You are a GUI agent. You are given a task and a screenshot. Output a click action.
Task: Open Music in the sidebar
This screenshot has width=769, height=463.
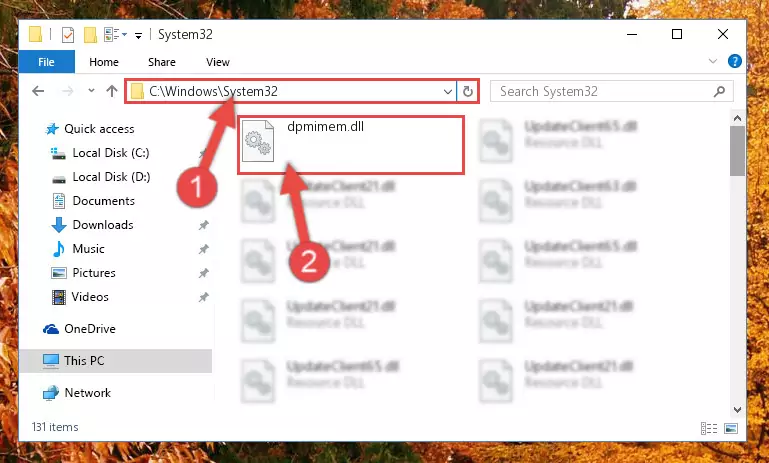pyautogui.click(x=88, y=249)
